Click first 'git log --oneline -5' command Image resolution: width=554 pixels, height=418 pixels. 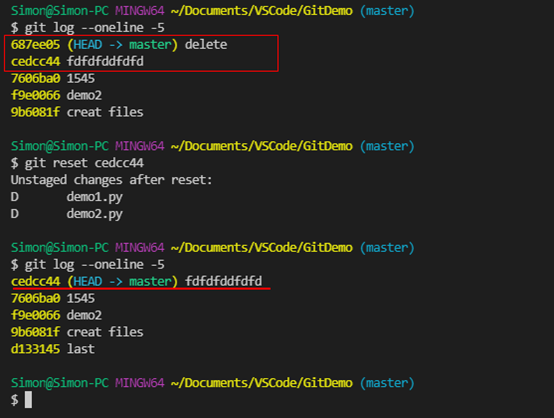94,28
